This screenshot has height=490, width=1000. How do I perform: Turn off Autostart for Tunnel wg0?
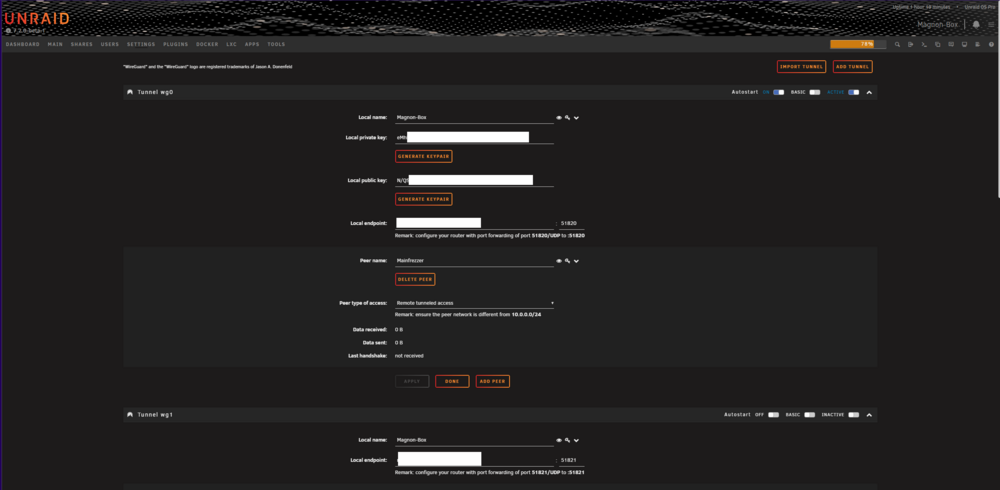pos(779,92)
